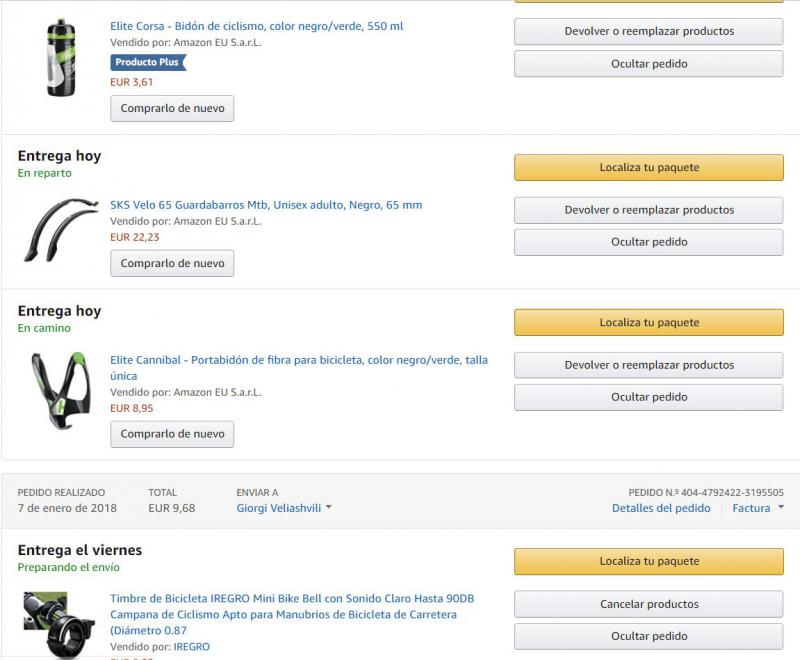Click the Producto Plus badge

pyautogui.click(x=148, y=62)
